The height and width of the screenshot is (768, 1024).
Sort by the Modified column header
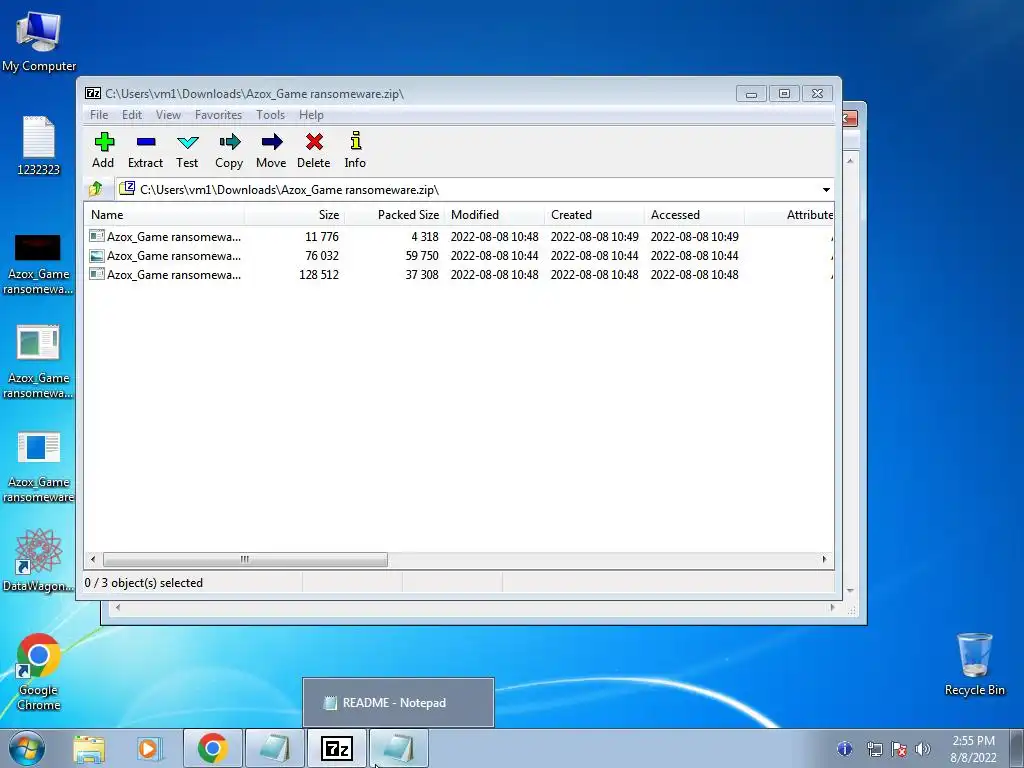point(494,215)
